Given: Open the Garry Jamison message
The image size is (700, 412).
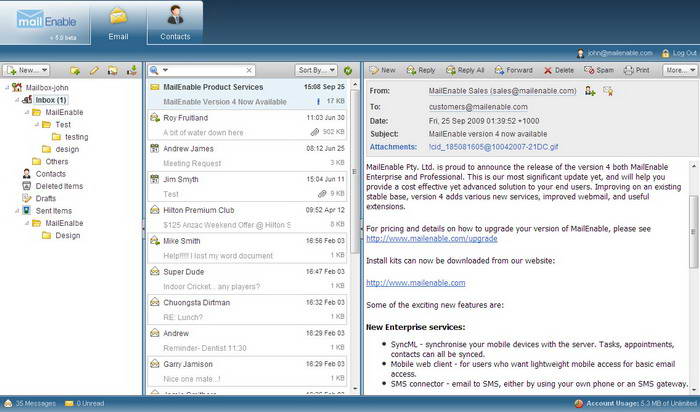Looking at the screenshot, I should [x=247, y=371].
